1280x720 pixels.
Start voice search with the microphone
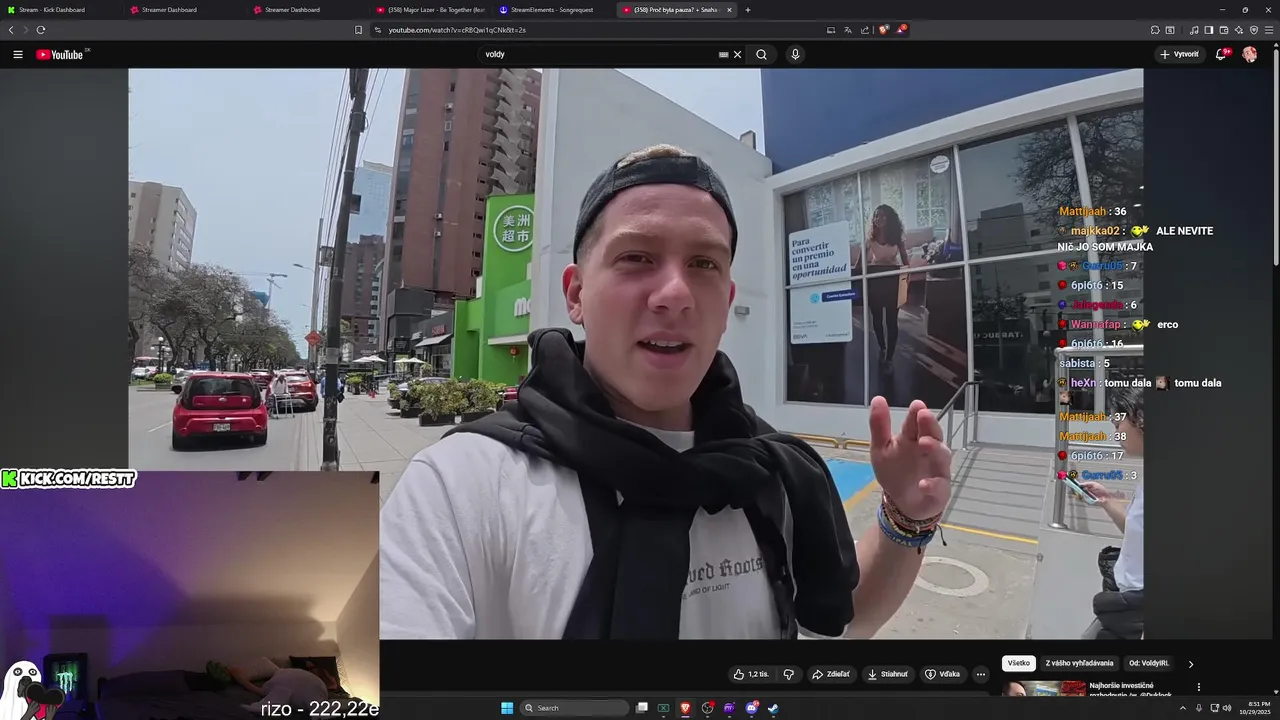click(x=795, y=55)
